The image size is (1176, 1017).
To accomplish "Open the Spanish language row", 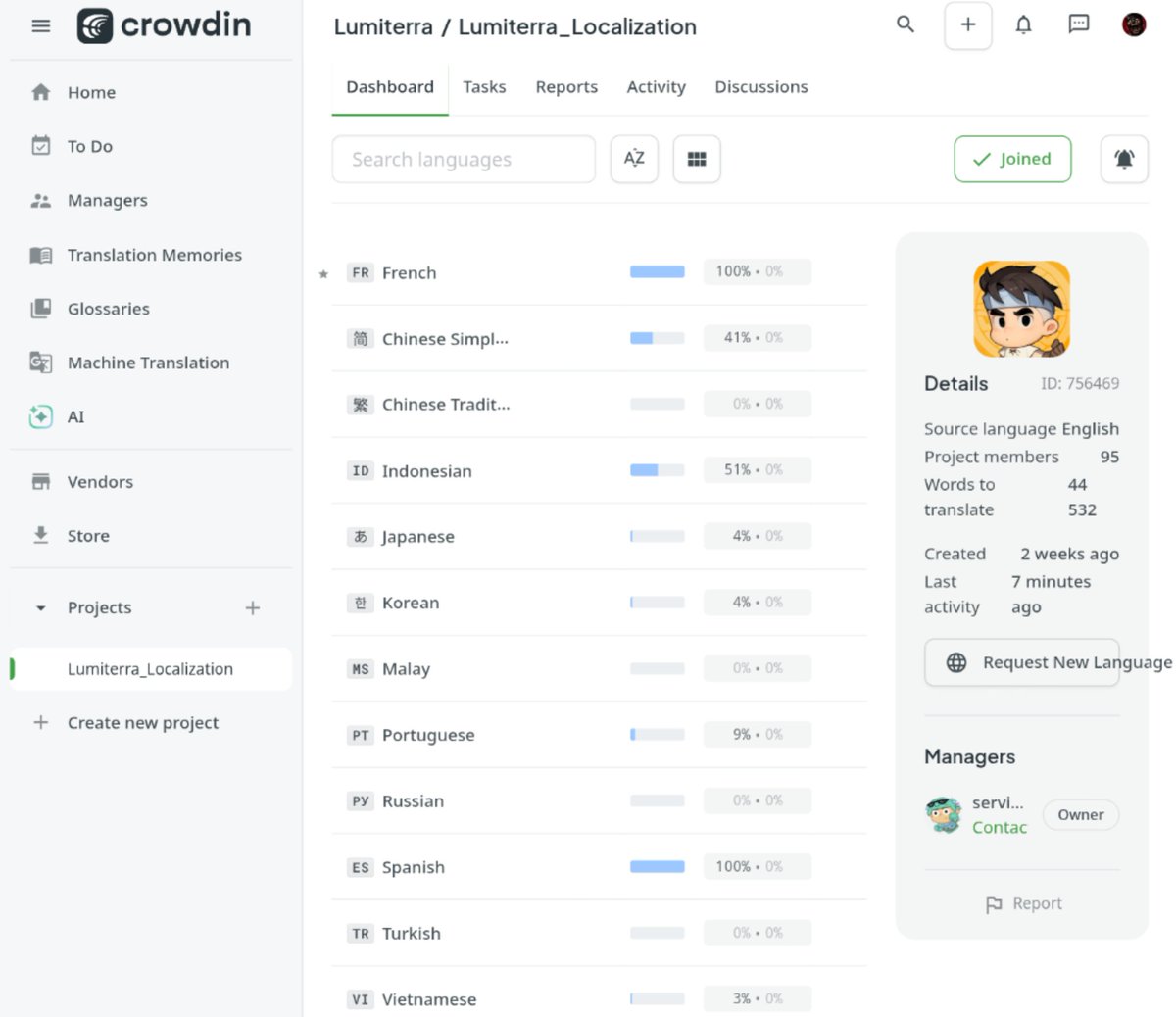I will tap(599, 867).
